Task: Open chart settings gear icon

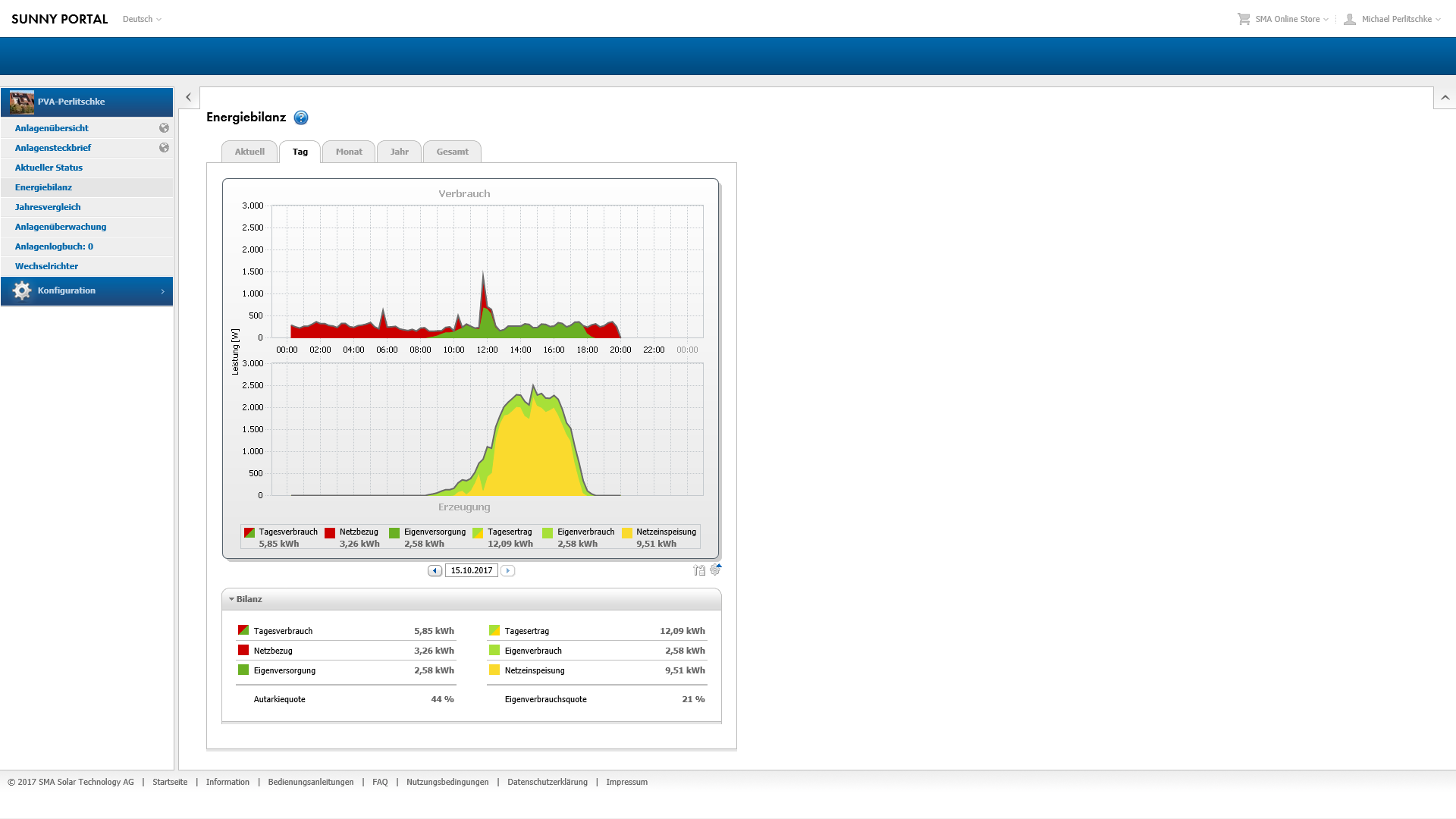Action: coord(715,570)
